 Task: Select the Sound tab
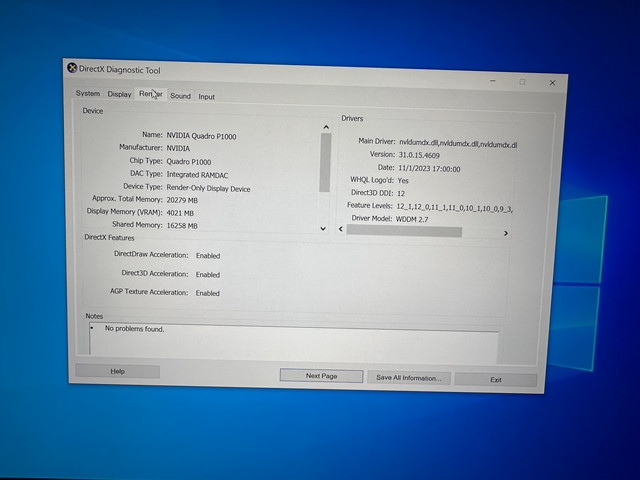(x=180, y=96)
